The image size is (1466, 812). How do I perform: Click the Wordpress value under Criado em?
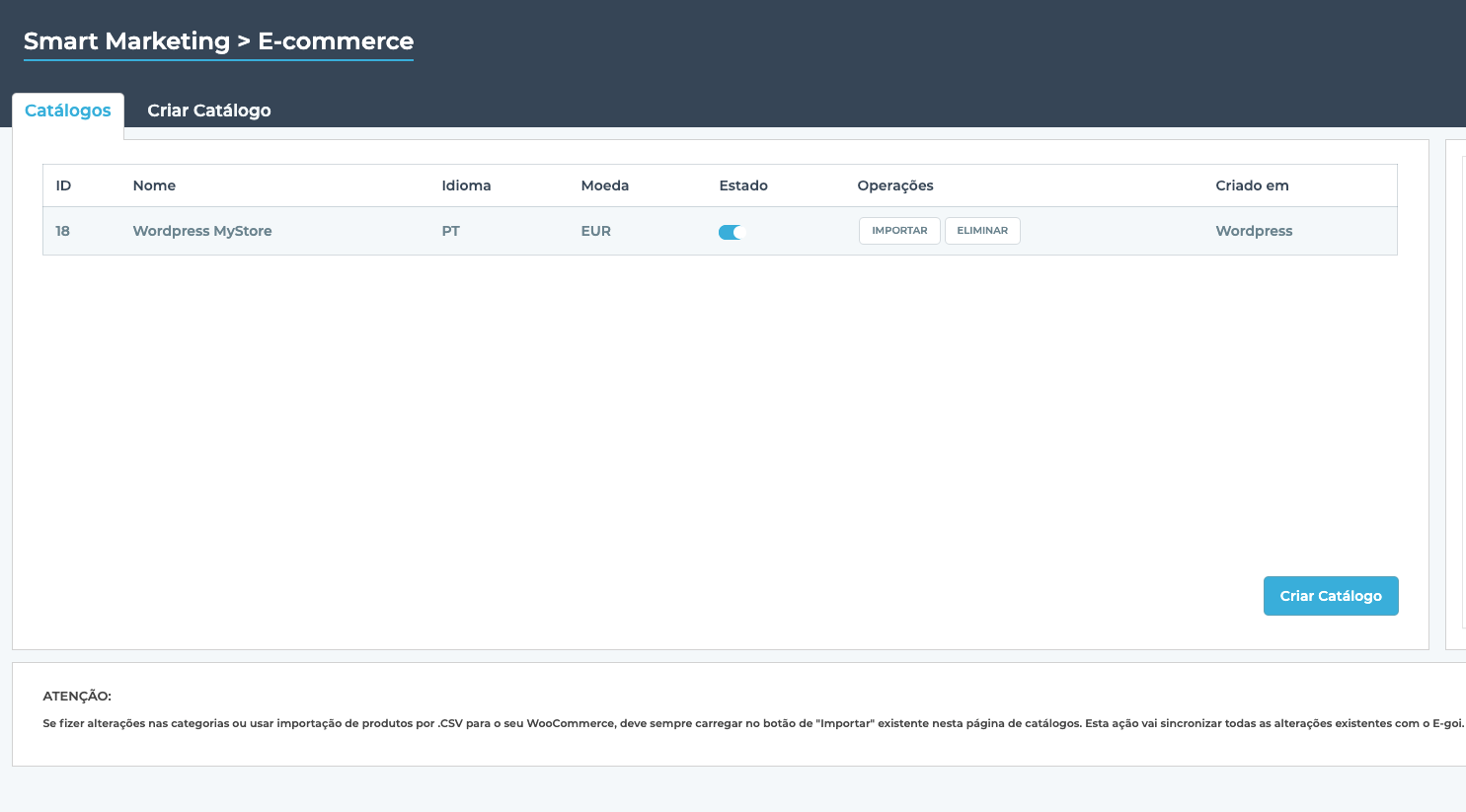pos(1254,231)
